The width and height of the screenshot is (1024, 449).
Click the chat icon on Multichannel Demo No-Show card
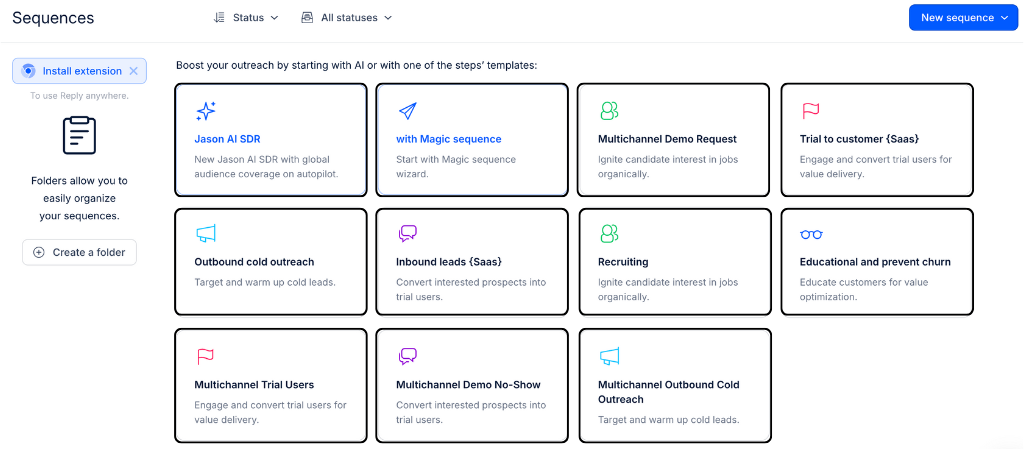pyautogui.click(x=408, y=356)
